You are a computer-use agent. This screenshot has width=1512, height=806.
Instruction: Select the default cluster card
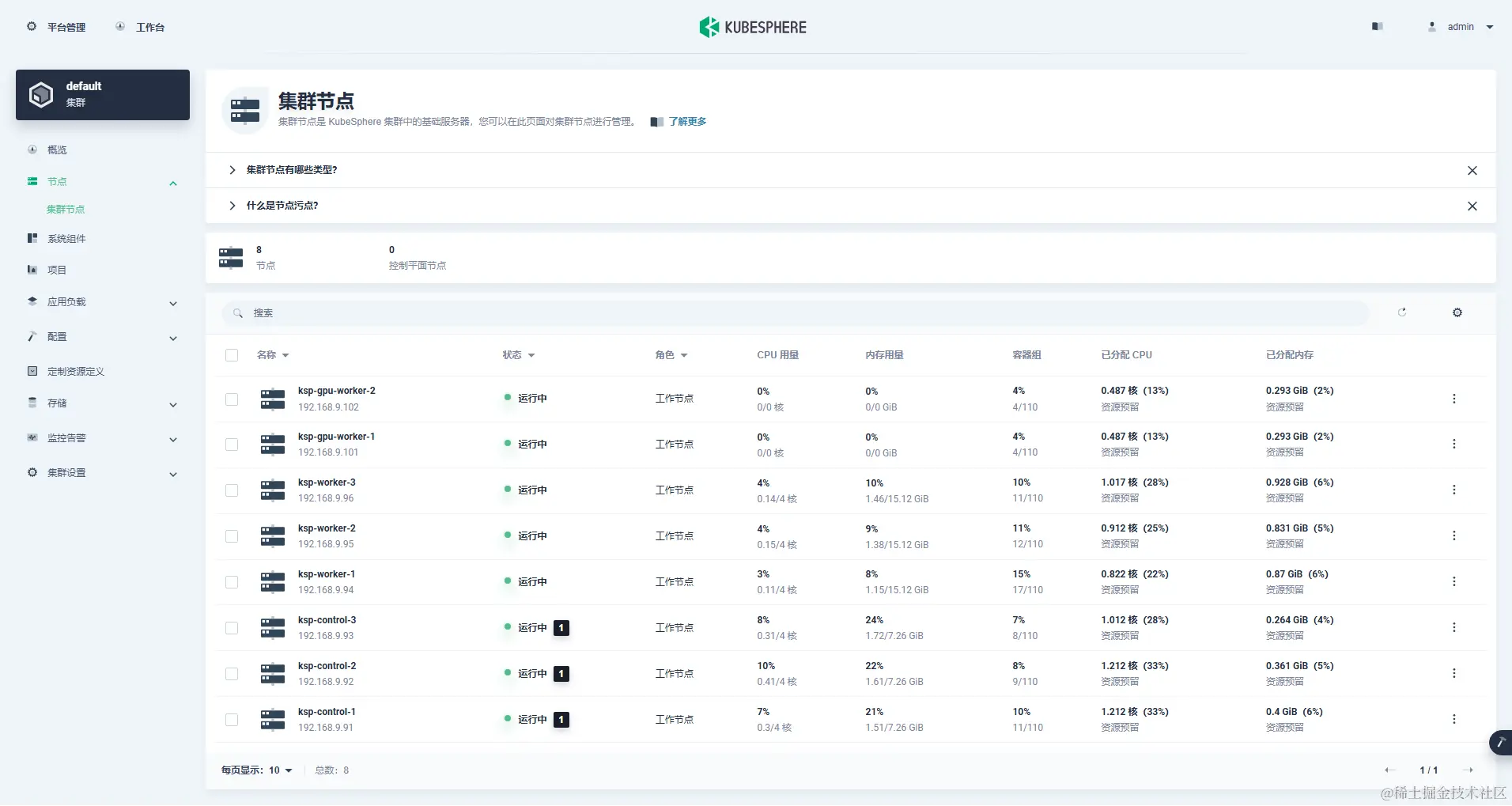pos(103,95)
